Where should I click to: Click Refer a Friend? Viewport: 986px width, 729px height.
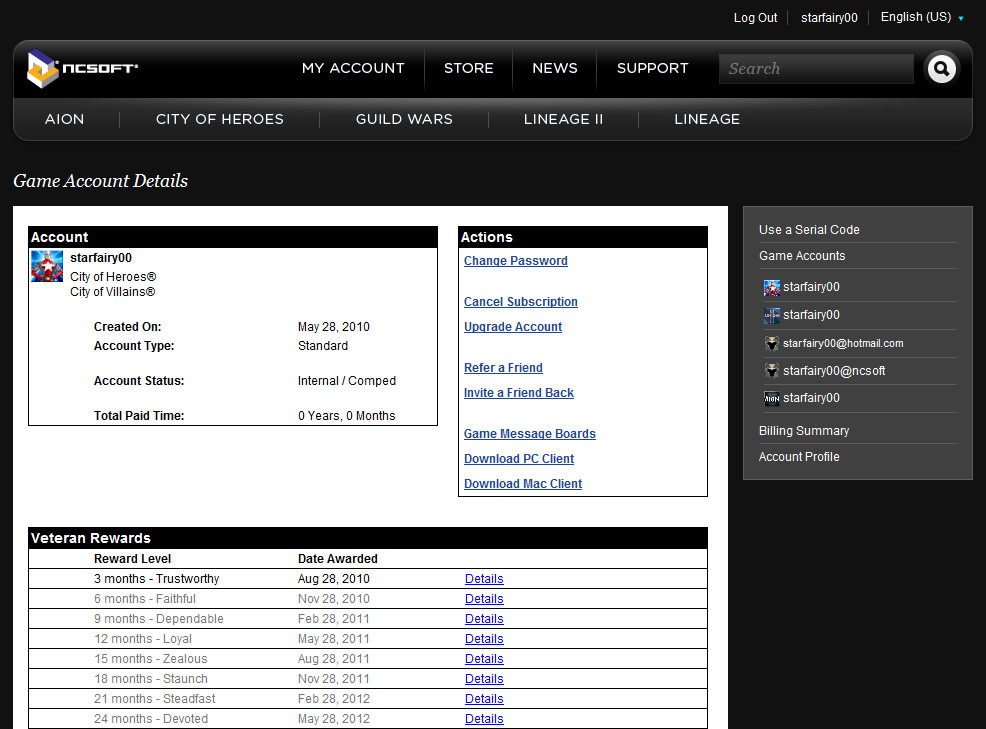click(x=503, y=368)
